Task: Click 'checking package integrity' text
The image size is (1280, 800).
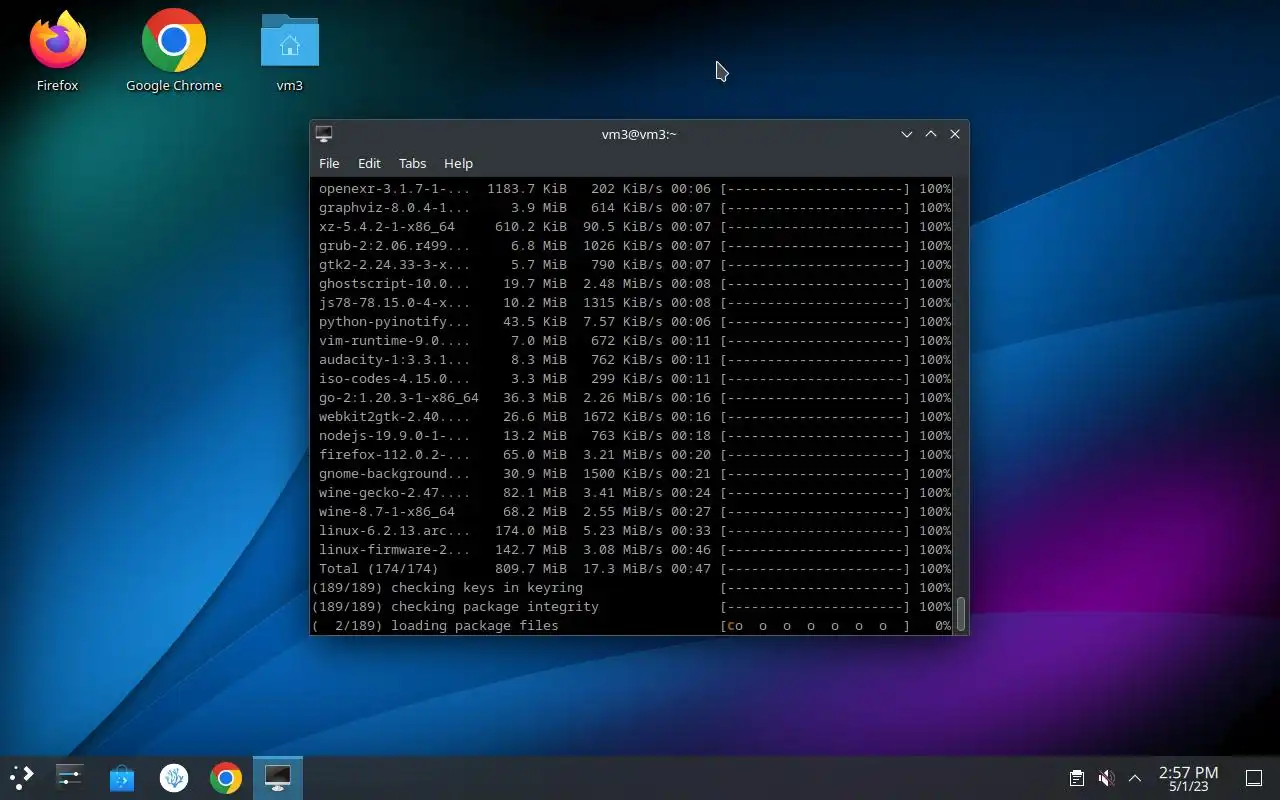Action: click(495, 607)
